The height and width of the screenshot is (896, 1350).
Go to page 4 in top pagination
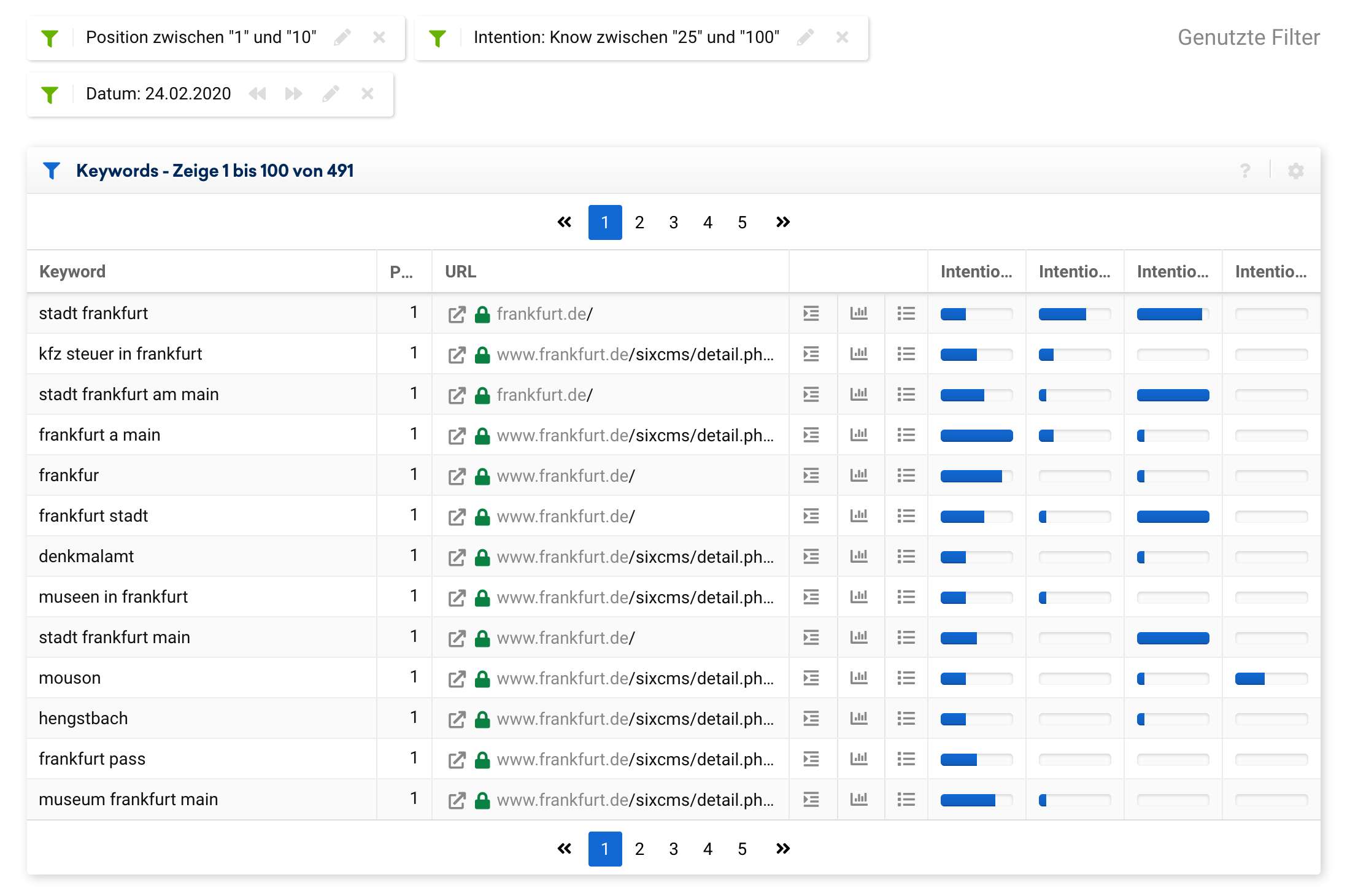tap(708, 222)
